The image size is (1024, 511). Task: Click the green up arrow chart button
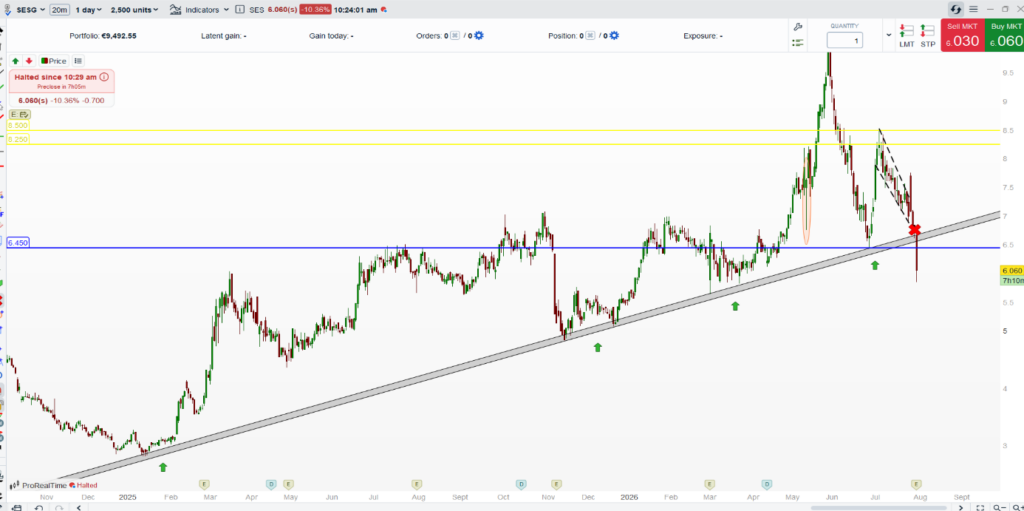pyautogui.click(x=15, y=61)
